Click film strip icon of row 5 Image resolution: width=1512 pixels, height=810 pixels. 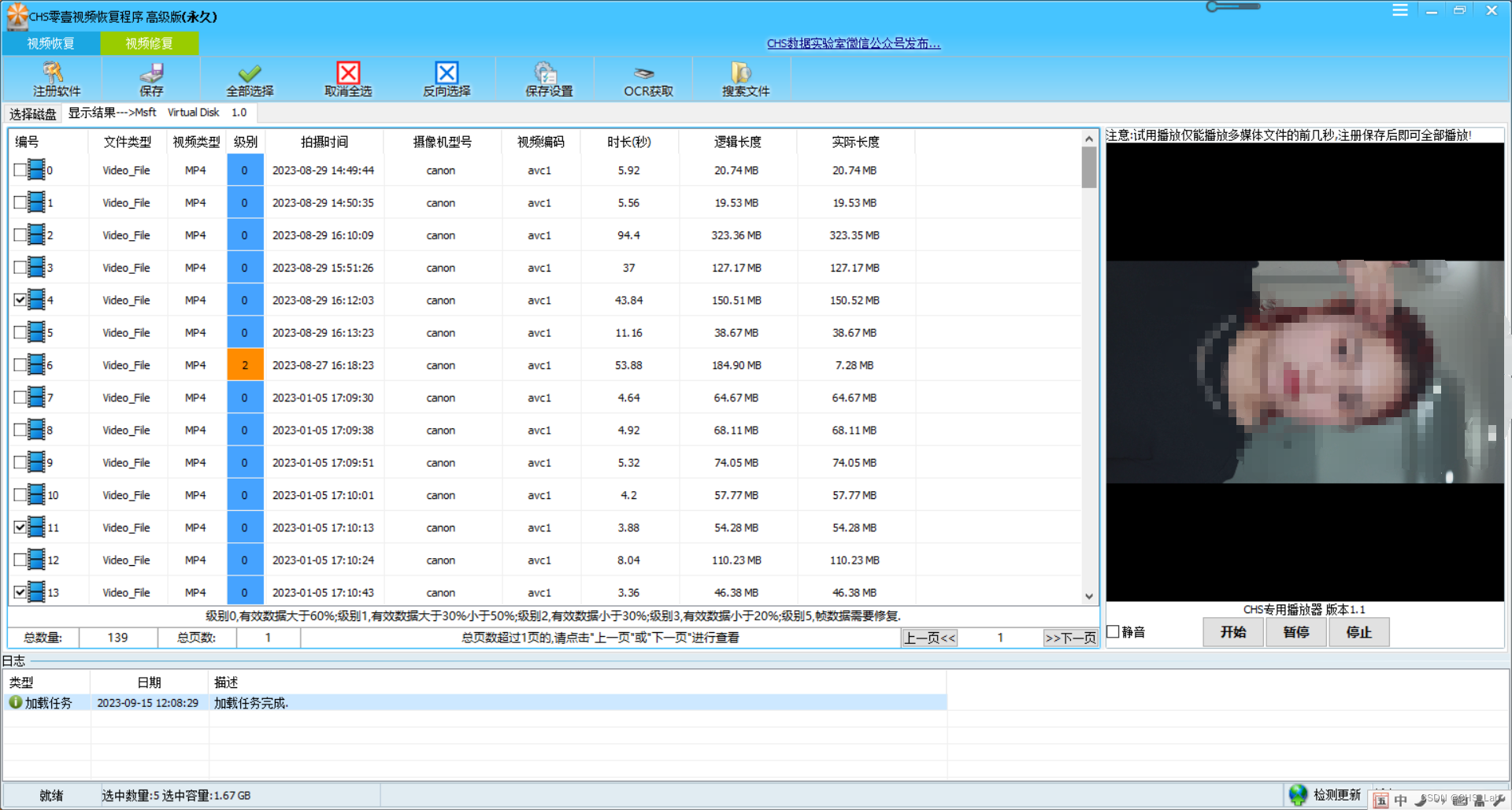point(36,331)
